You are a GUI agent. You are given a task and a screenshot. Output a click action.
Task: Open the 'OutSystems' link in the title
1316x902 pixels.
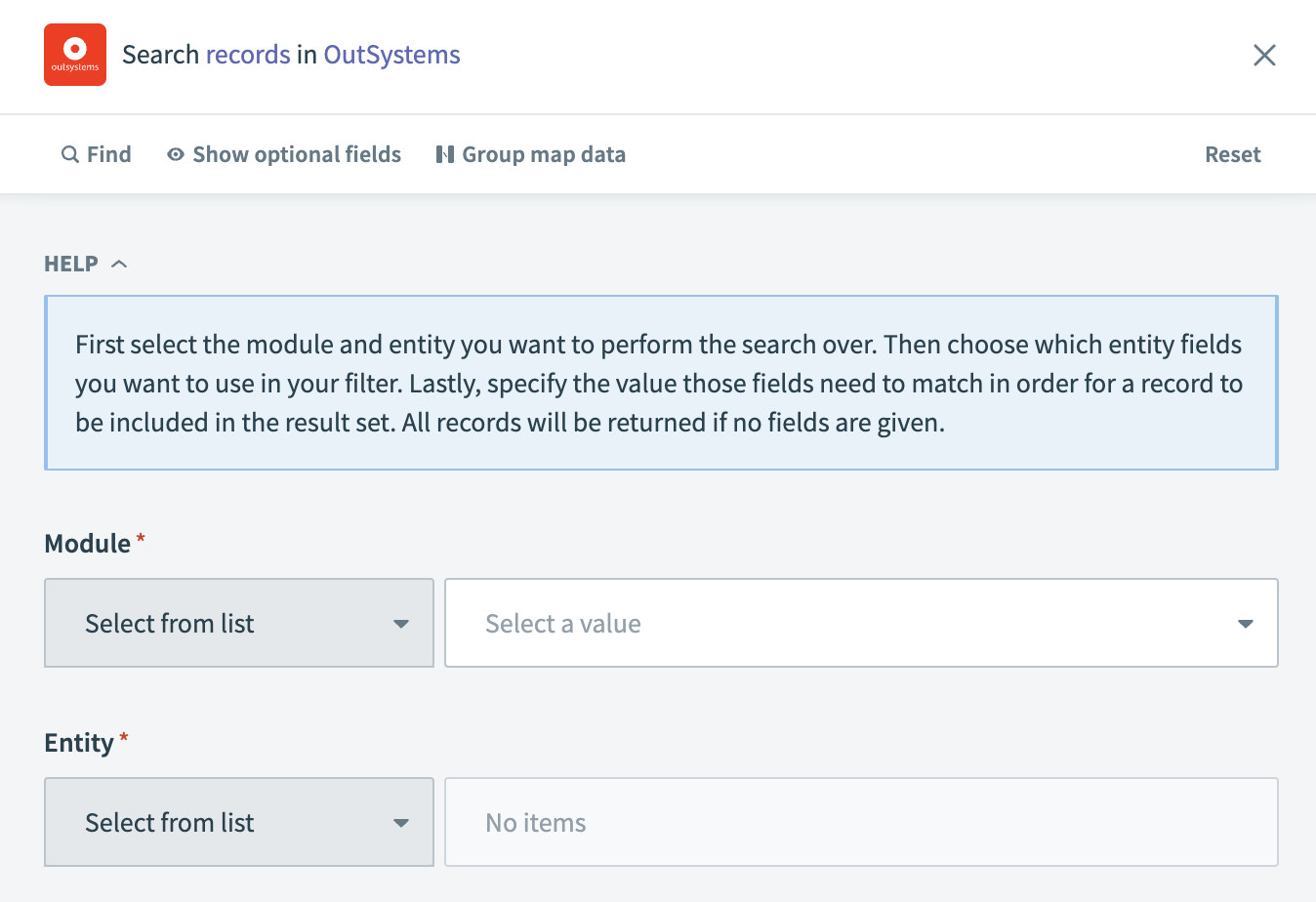(x=391, y=55)
